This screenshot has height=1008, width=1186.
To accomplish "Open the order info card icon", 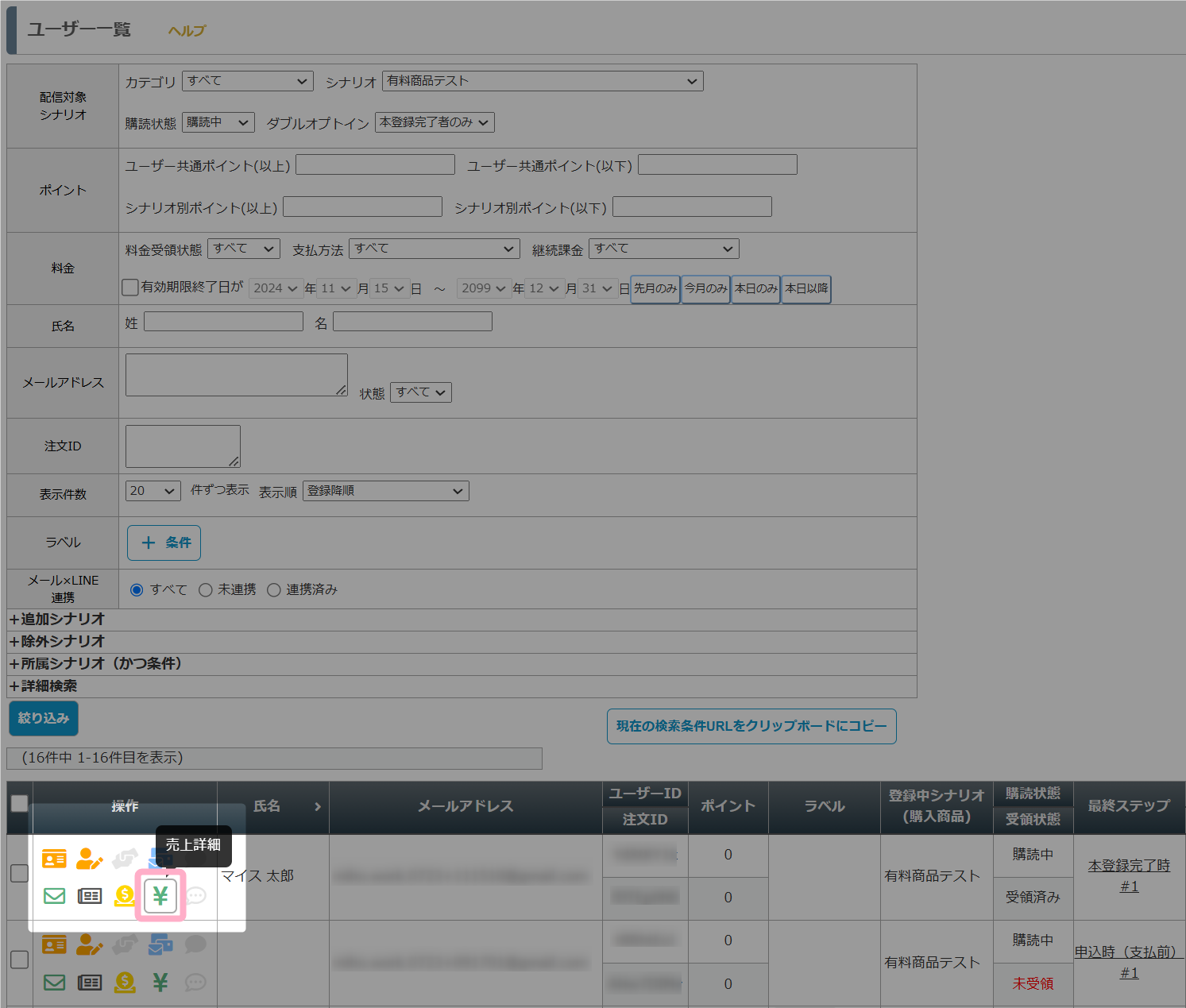I will 90,895.
